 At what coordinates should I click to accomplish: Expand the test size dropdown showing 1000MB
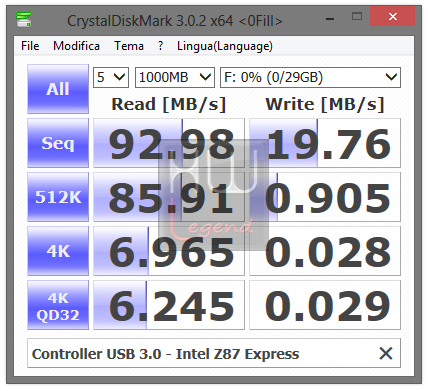tap(174, 77)
